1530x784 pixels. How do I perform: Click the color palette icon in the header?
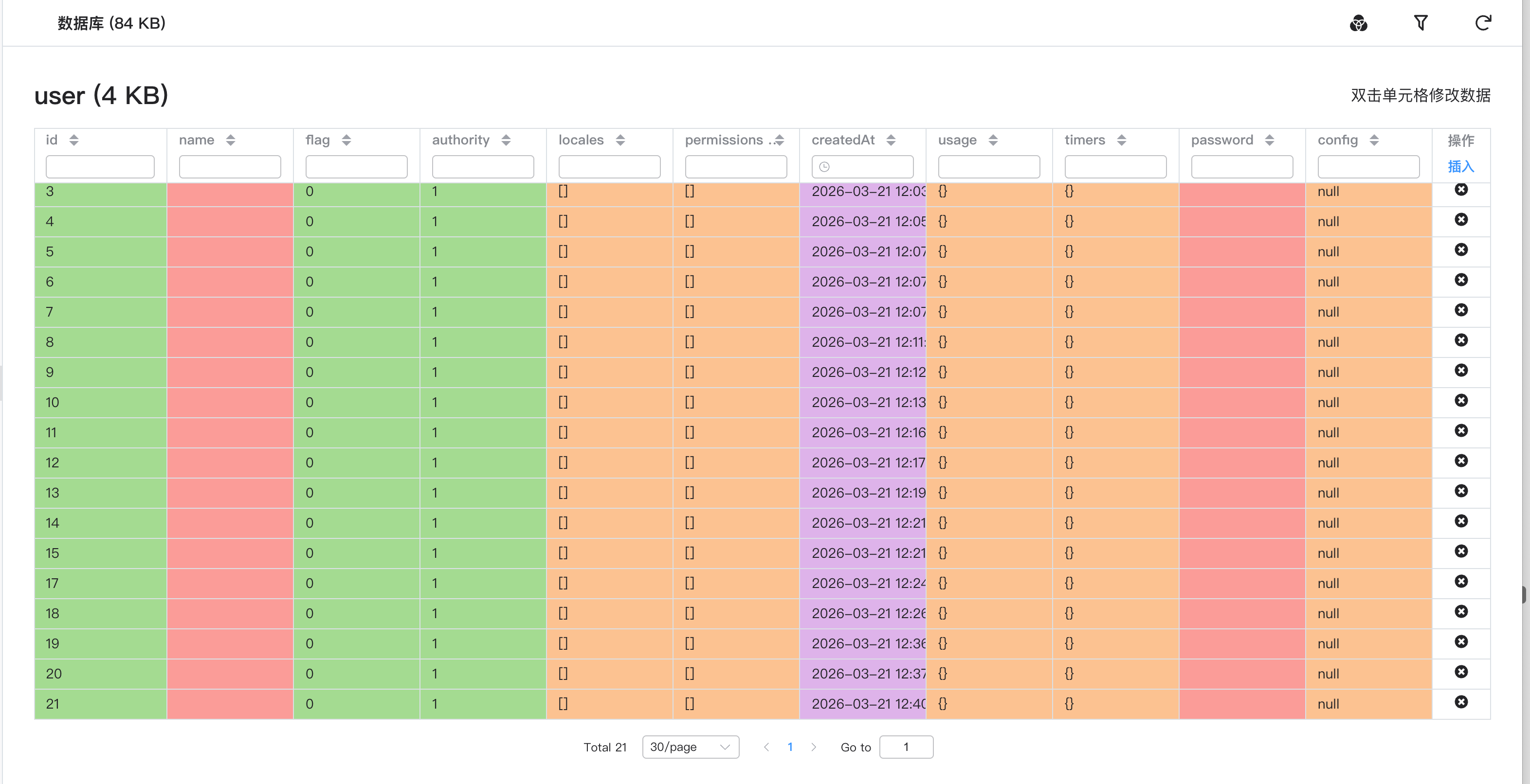1358,23
